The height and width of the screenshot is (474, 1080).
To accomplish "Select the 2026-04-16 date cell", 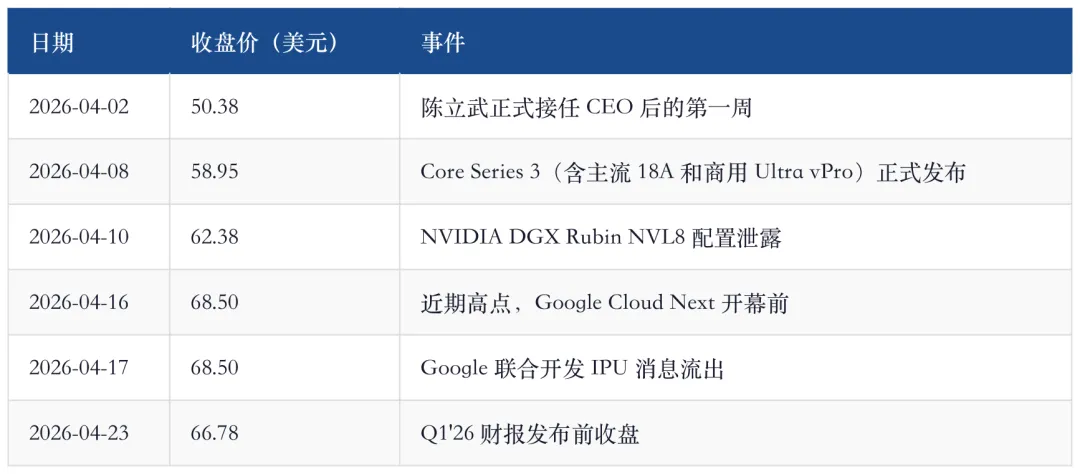I will click(x=89, y=302).
